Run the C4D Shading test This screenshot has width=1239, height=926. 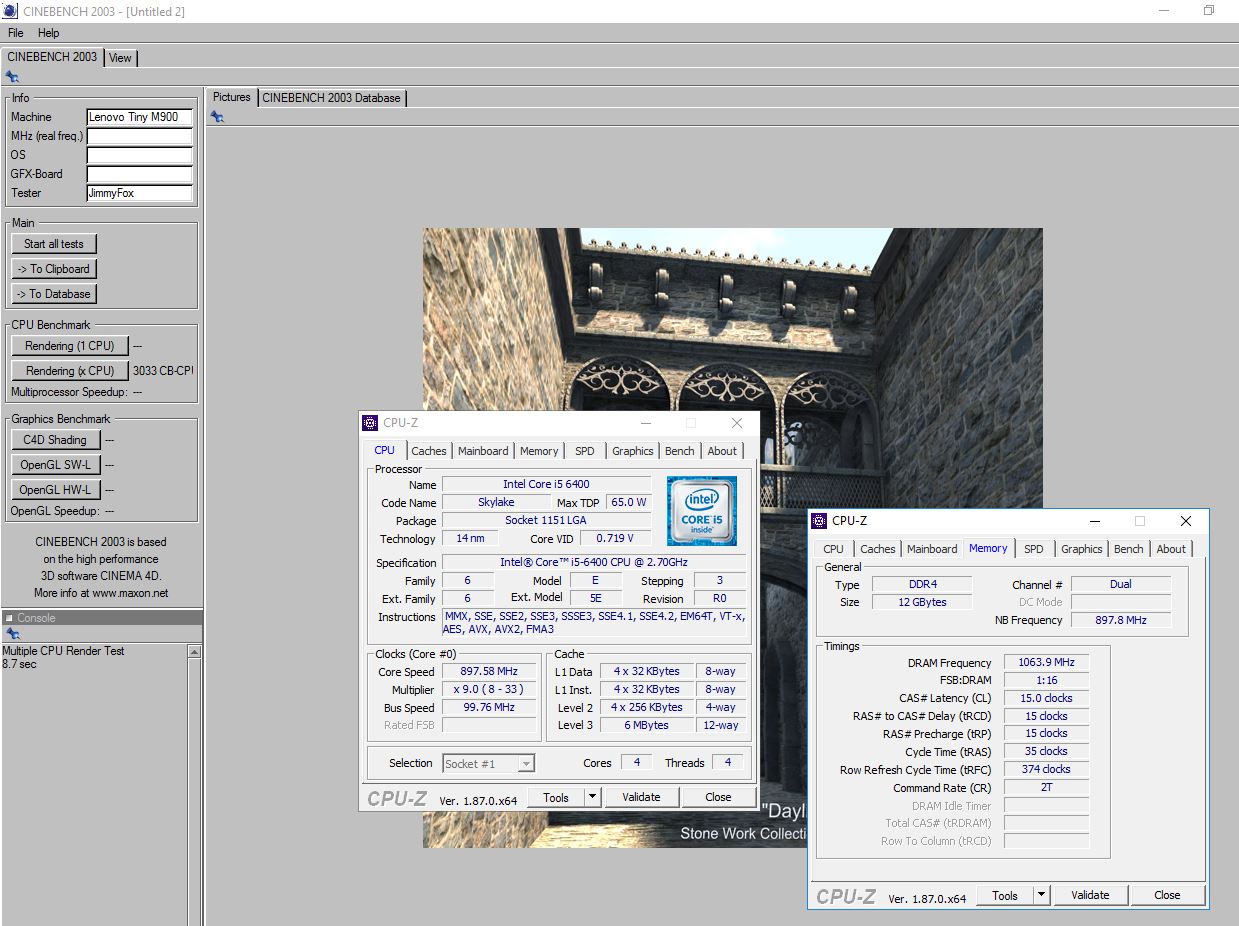point(55,440)
